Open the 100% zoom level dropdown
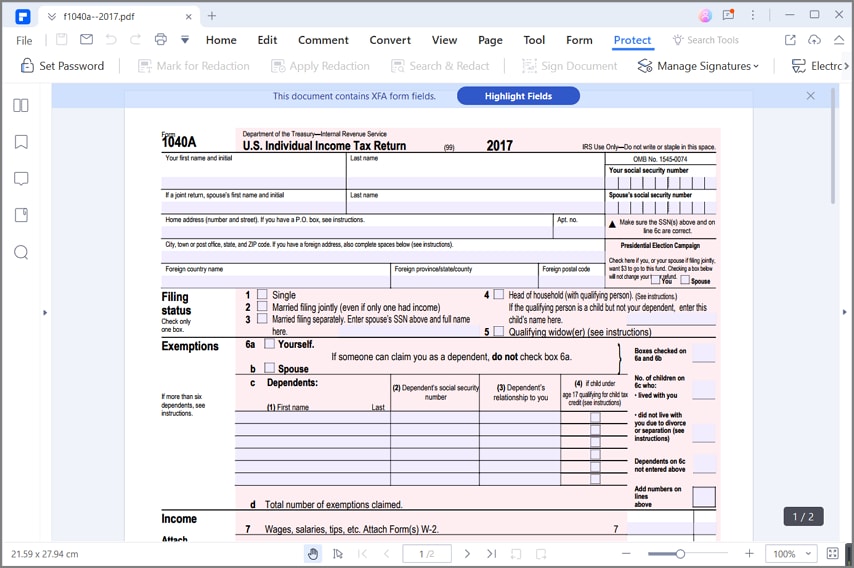The image size is (854, 568). (791, 554)
